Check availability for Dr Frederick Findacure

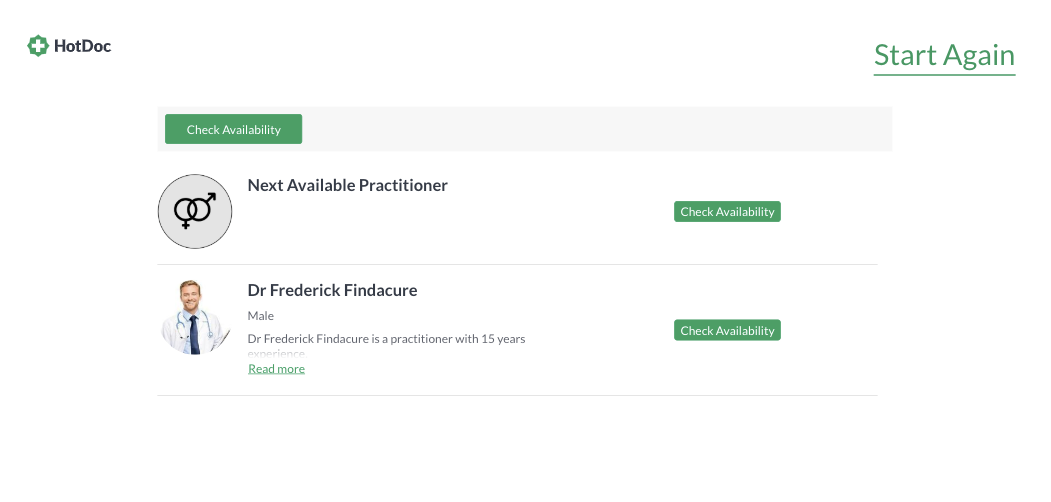[x=727, y=330]
